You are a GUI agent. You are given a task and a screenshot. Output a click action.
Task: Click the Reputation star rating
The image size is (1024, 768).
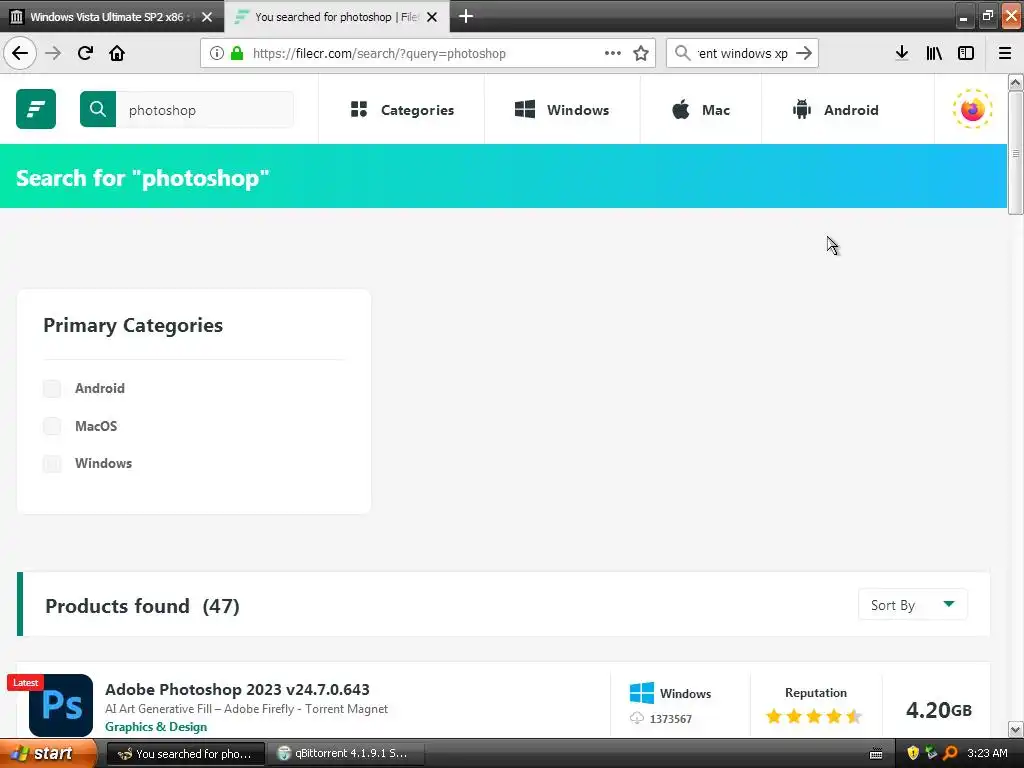(x=814, y=716)
